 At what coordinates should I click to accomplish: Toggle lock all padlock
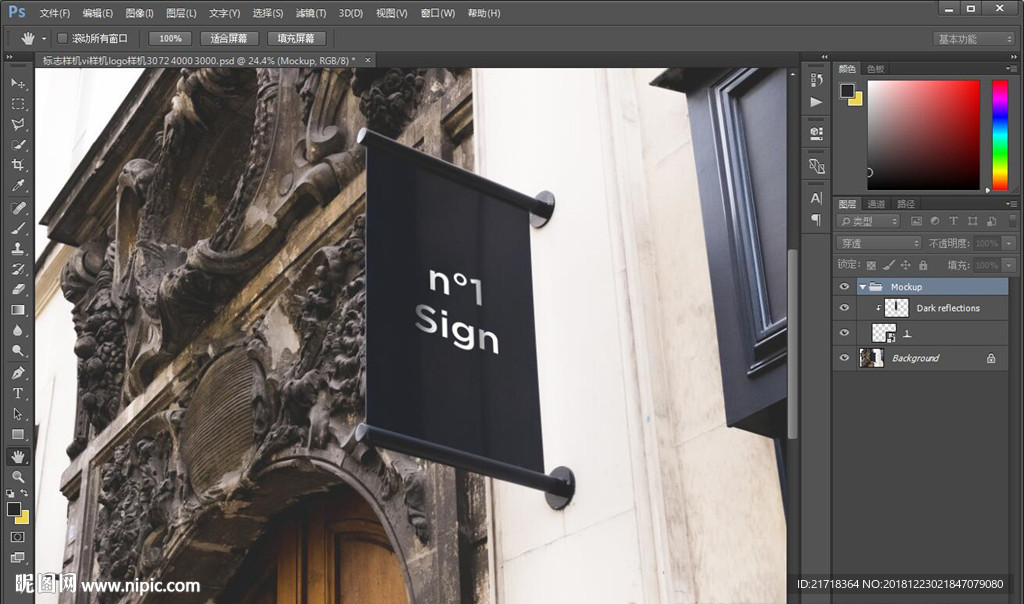(x=923, y=265)
